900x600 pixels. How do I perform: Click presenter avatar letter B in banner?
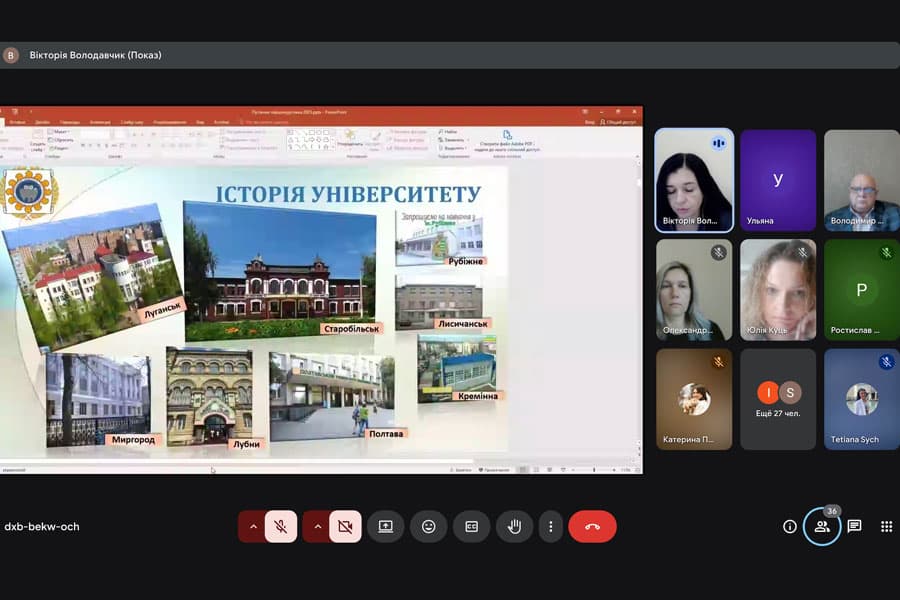(11, 55)
